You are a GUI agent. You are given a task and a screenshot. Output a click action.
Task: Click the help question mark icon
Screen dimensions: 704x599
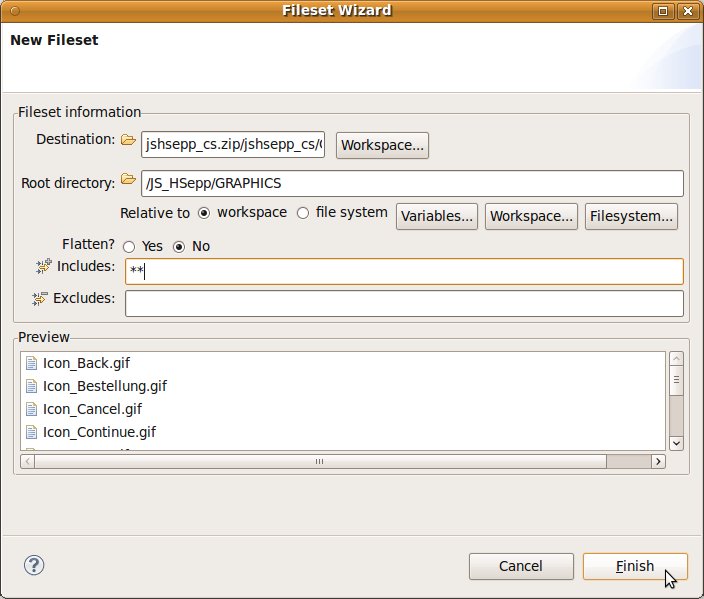coord(34,566)
